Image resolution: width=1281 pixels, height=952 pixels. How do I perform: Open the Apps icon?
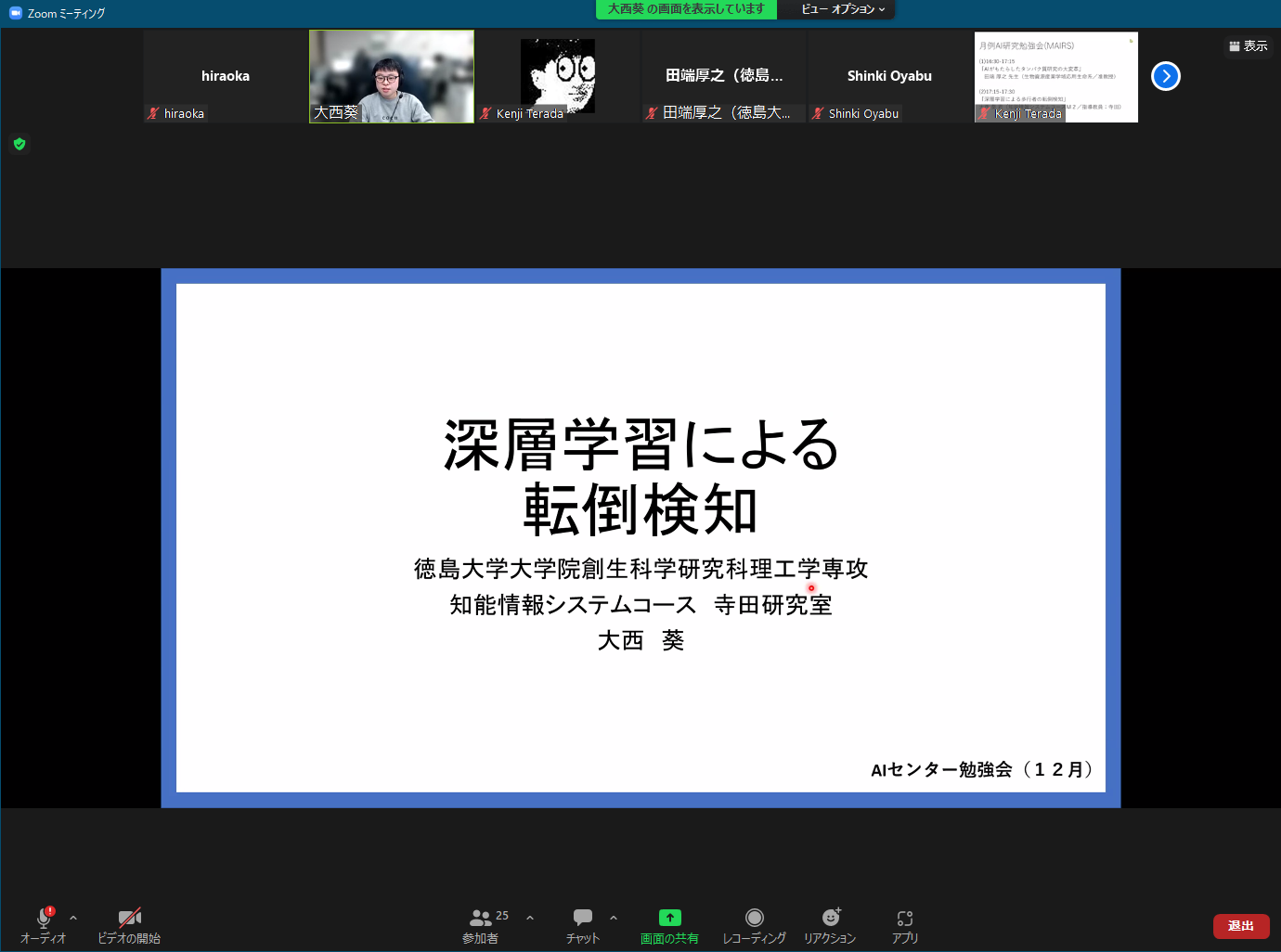905,918
